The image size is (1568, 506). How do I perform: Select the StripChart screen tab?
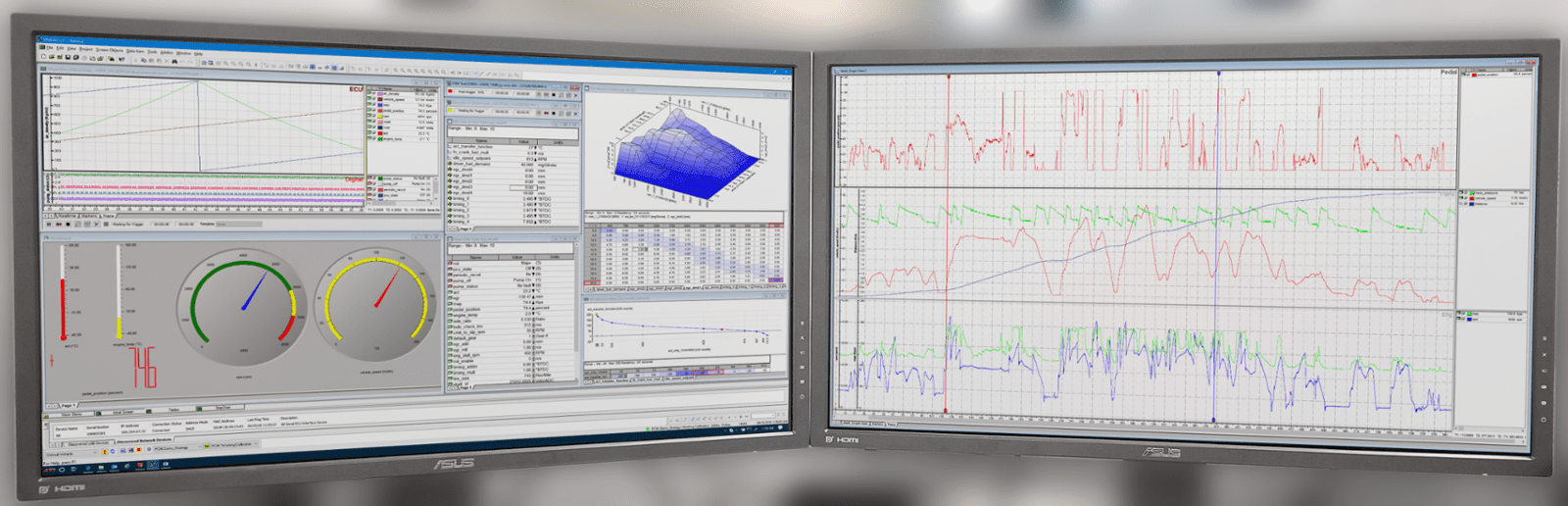pyautogui.click(x=222, y=408)
